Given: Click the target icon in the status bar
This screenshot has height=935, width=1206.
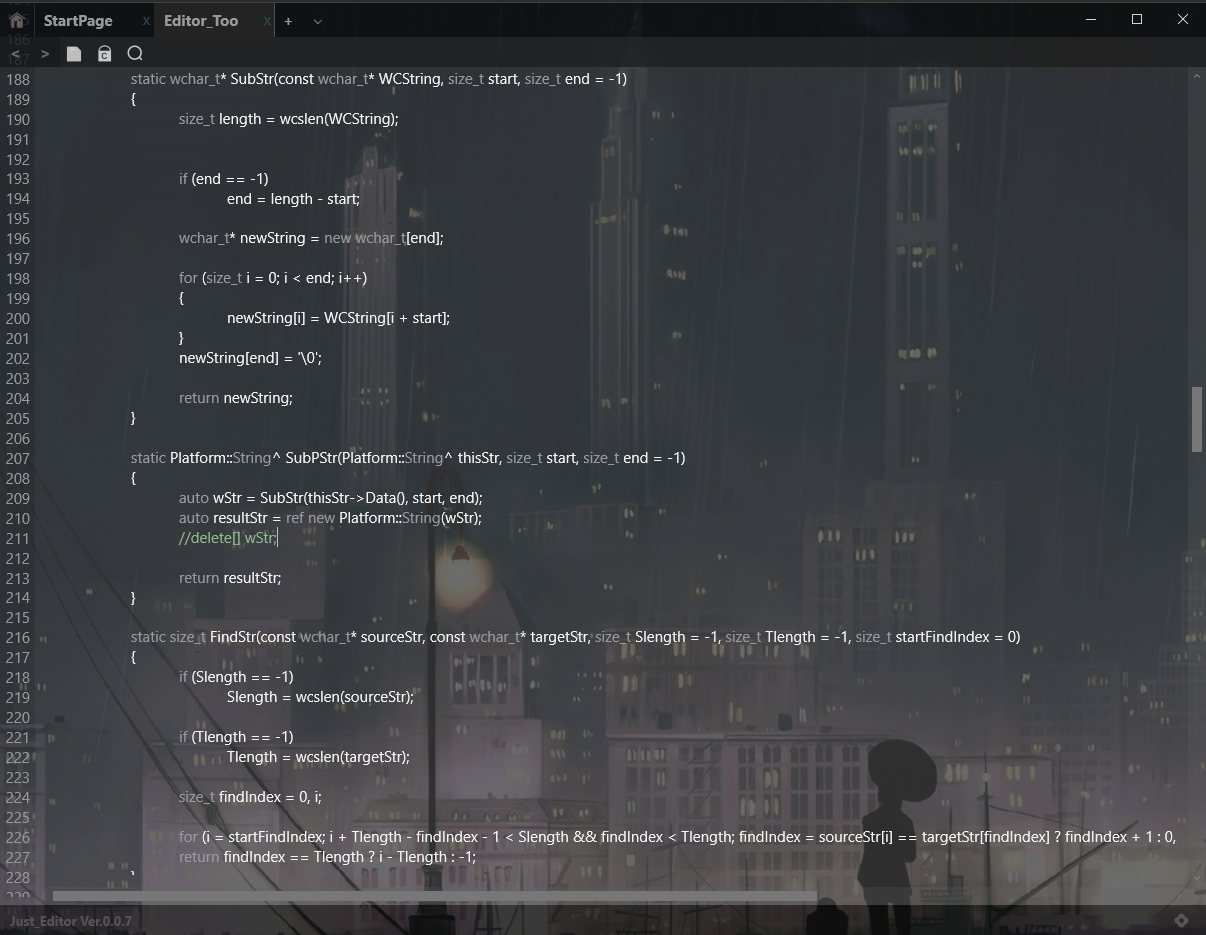Looking at the screenshot, I should coord(1181,920).
